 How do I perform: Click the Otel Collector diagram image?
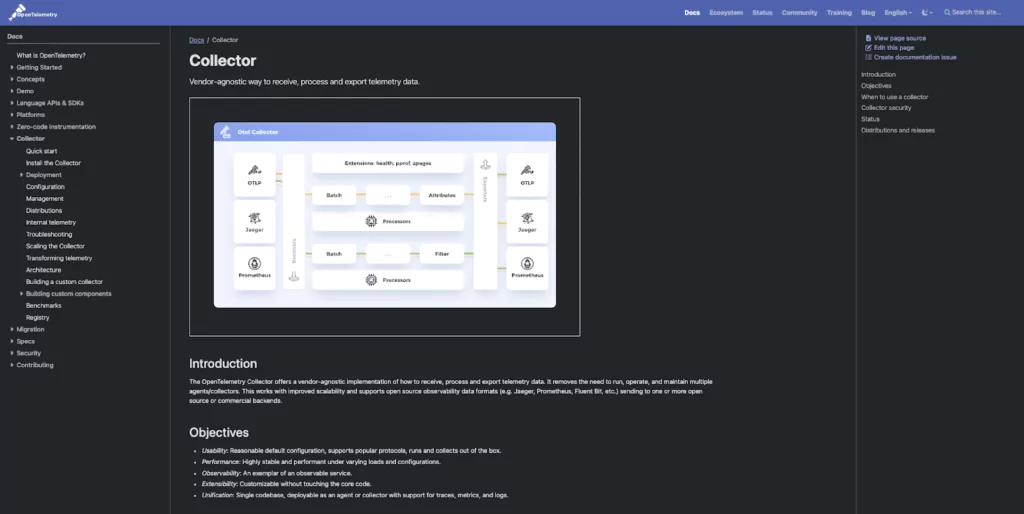tap(385, 217)
